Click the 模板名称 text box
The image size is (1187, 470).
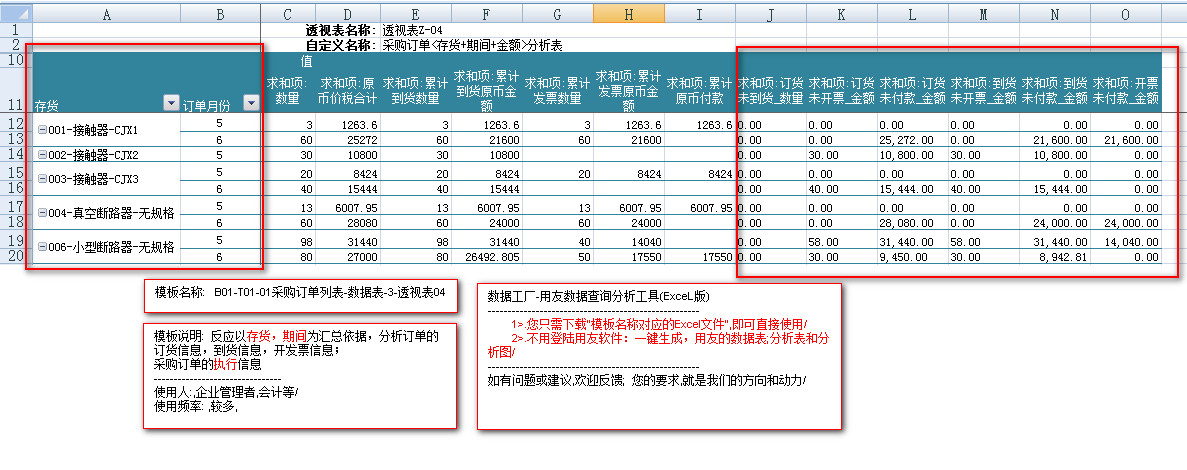click(299, 294)
